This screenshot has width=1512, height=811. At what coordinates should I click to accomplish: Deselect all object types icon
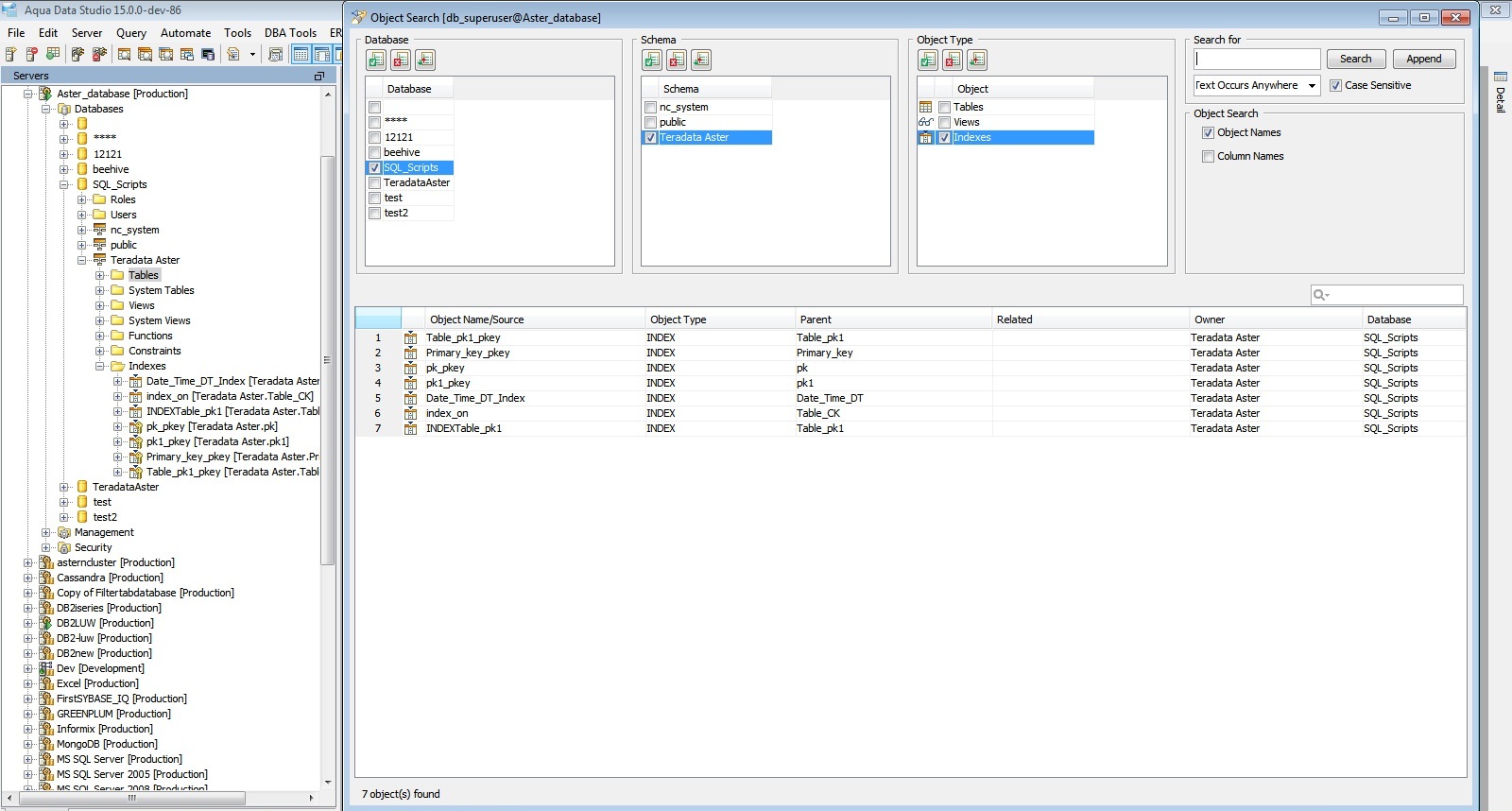(953, 60)
